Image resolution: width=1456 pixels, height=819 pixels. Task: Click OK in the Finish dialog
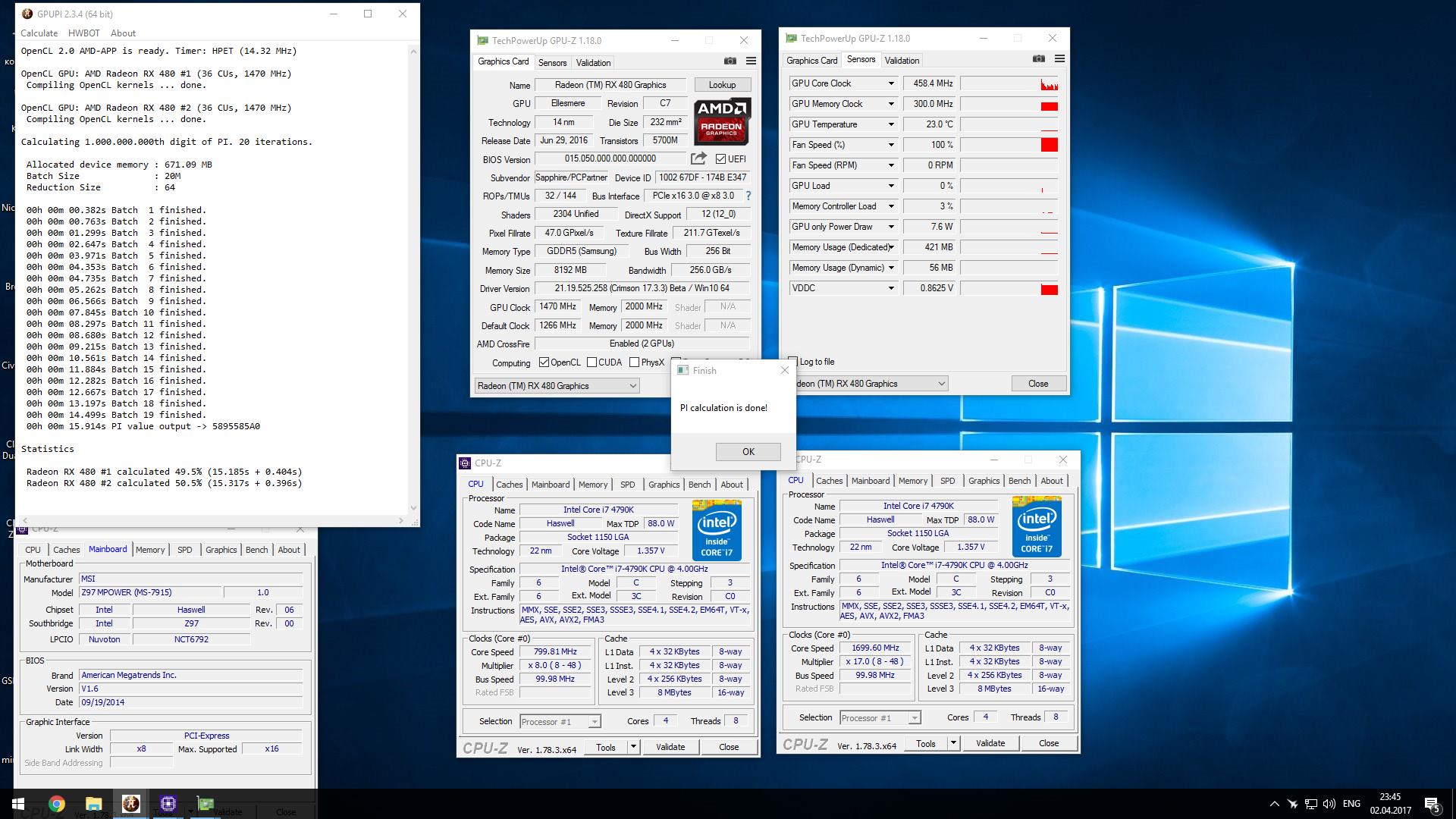point(748,452)
